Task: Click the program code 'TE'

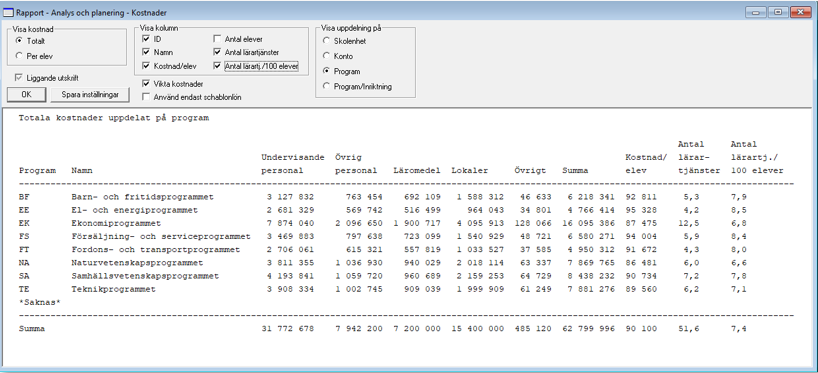Action: pyautogui.click(x=24, y=289)
